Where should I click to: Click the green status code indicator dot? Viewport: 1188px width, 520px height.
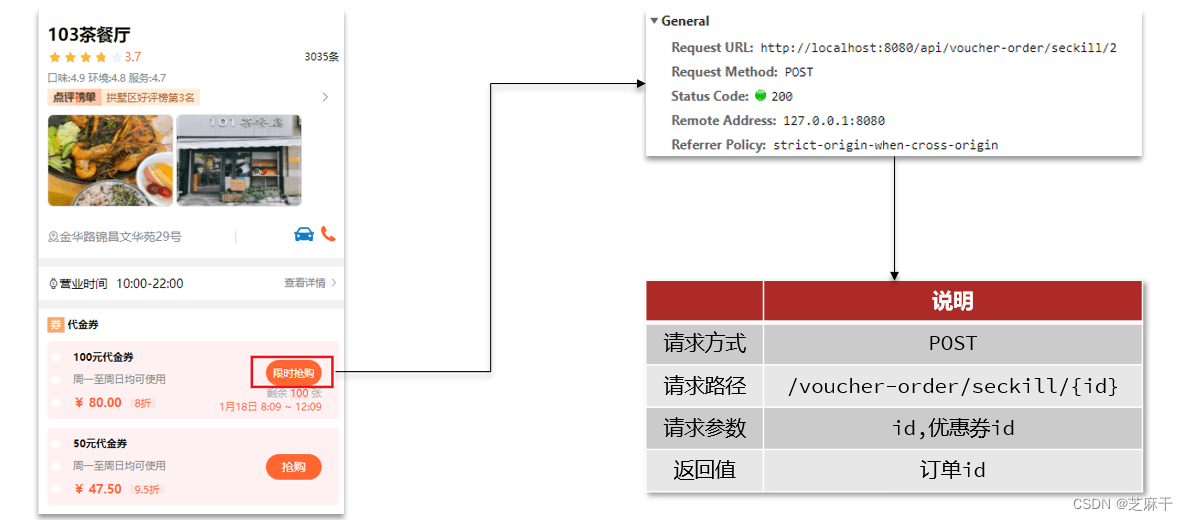click(761, 96)
